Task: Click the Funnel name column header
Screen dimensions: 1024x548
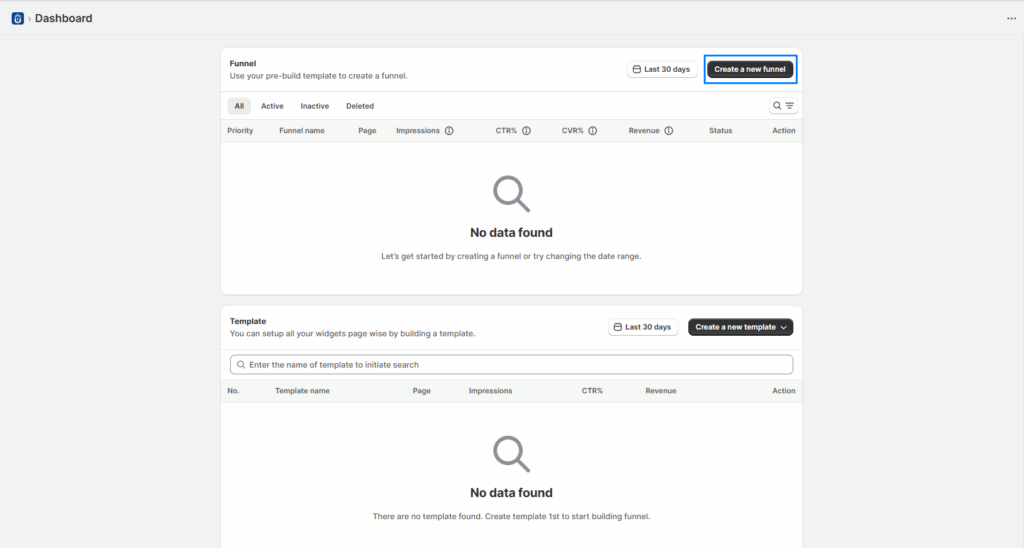Action: click(301, 131)
